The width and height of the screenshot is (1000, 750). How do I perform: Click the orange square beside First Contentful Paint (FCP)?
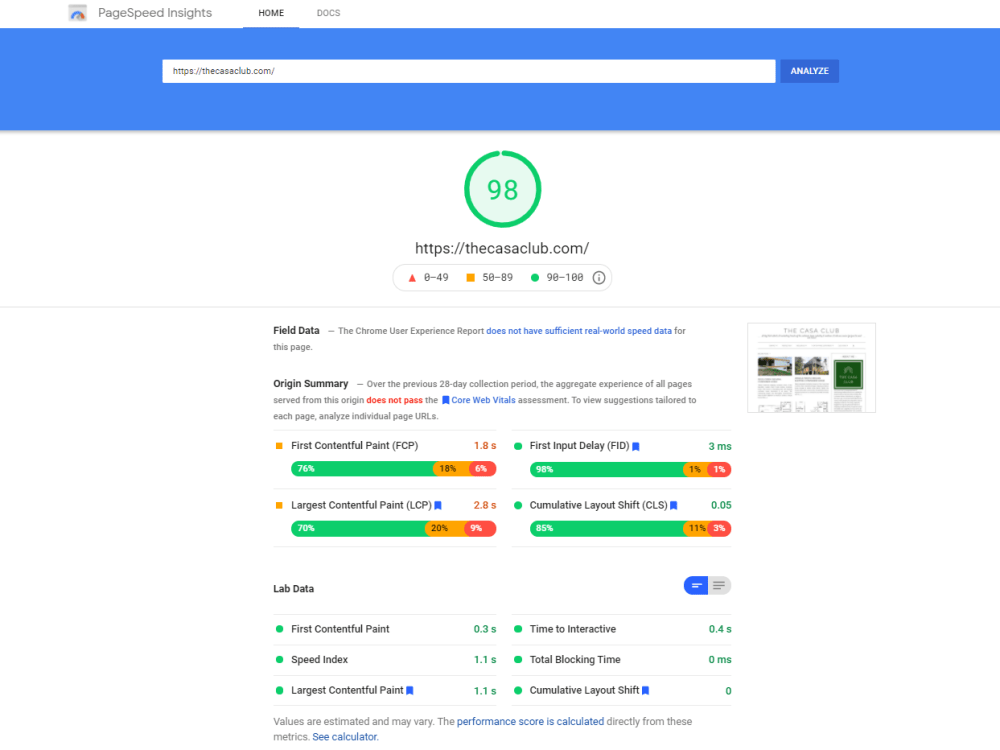coord(279,446)
